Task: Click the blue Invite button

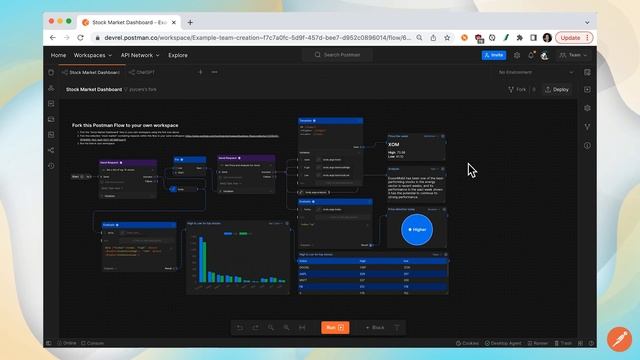Action: click(x=494, y=55)
